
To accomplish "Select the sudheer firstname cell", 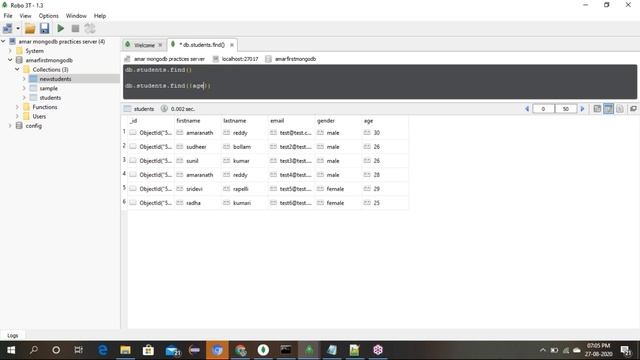I will pyautogui.click(x=198, y=147).
